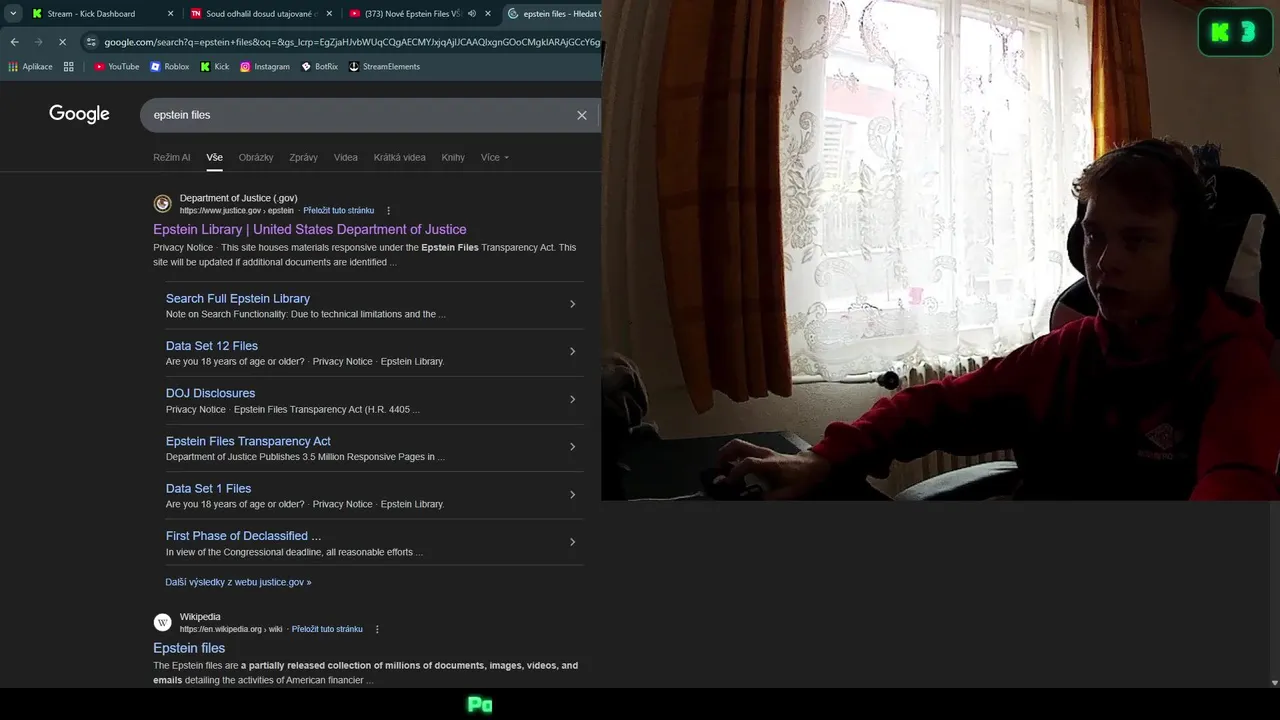This screenshot has width=1280, height=720.
Task: Go back to the previous page
Action: (x=14, y=42)
